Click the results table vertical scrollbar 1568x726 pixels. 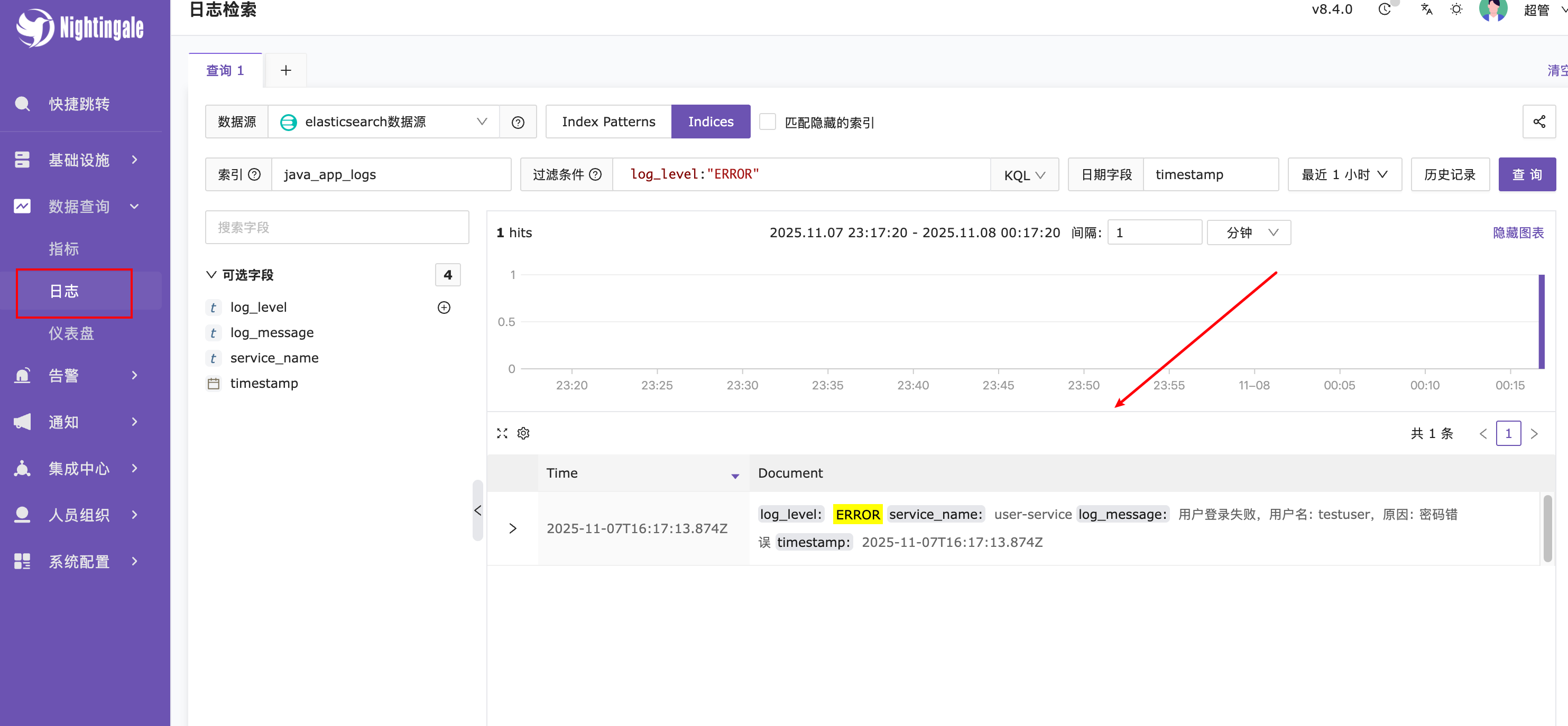[1547, 528]
